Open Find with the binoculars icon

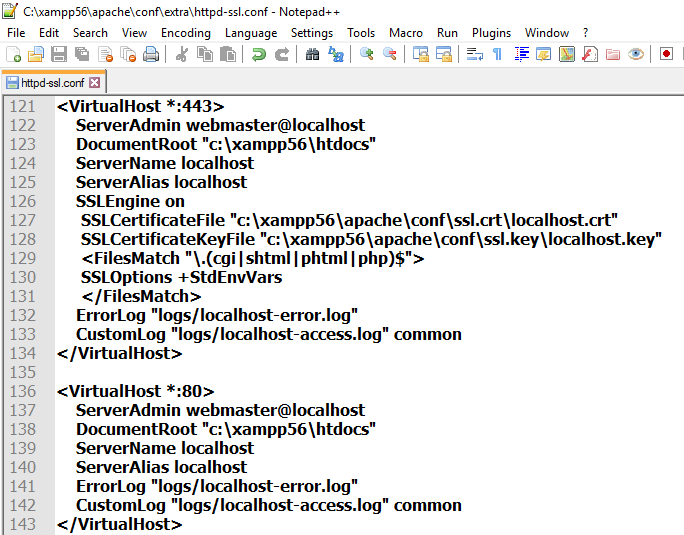[x=313, y=55]
